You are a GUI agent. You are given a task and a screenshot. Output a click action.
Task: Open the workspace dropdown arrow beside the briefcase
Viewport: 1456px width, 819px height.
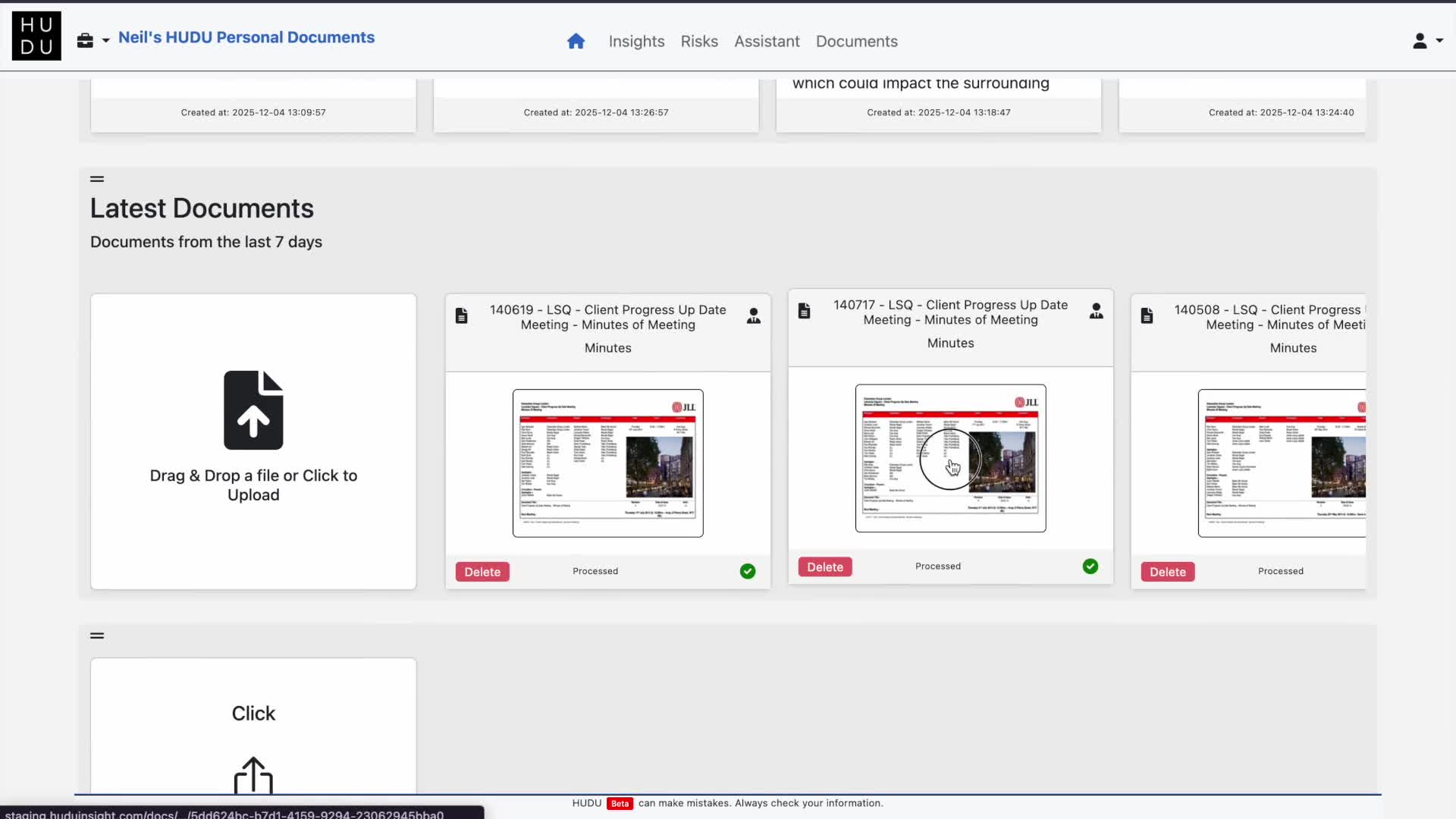pyautogui.click(x=106, y=40)
